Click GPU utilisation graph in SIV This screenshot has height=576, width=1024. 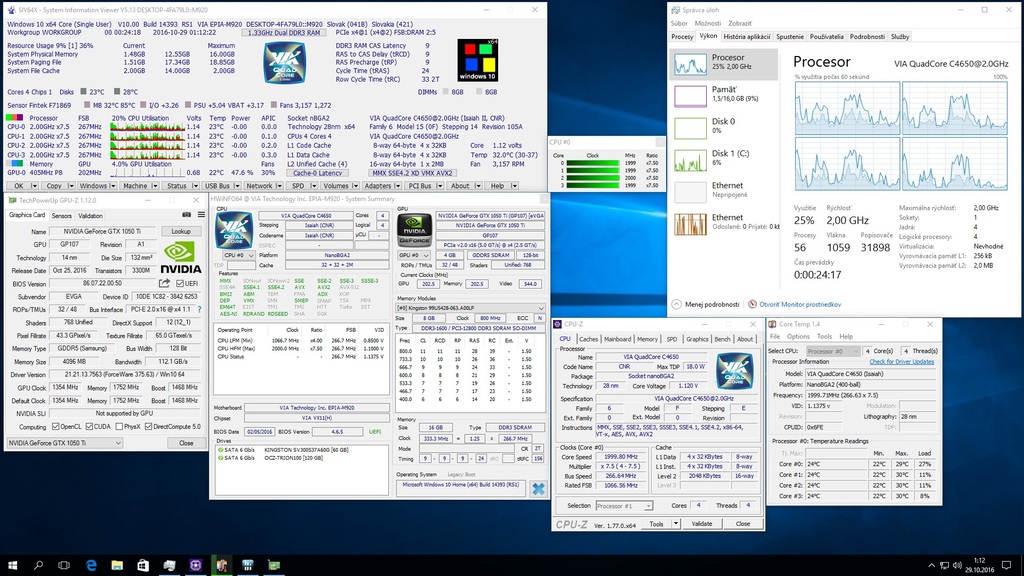(147, 173)
